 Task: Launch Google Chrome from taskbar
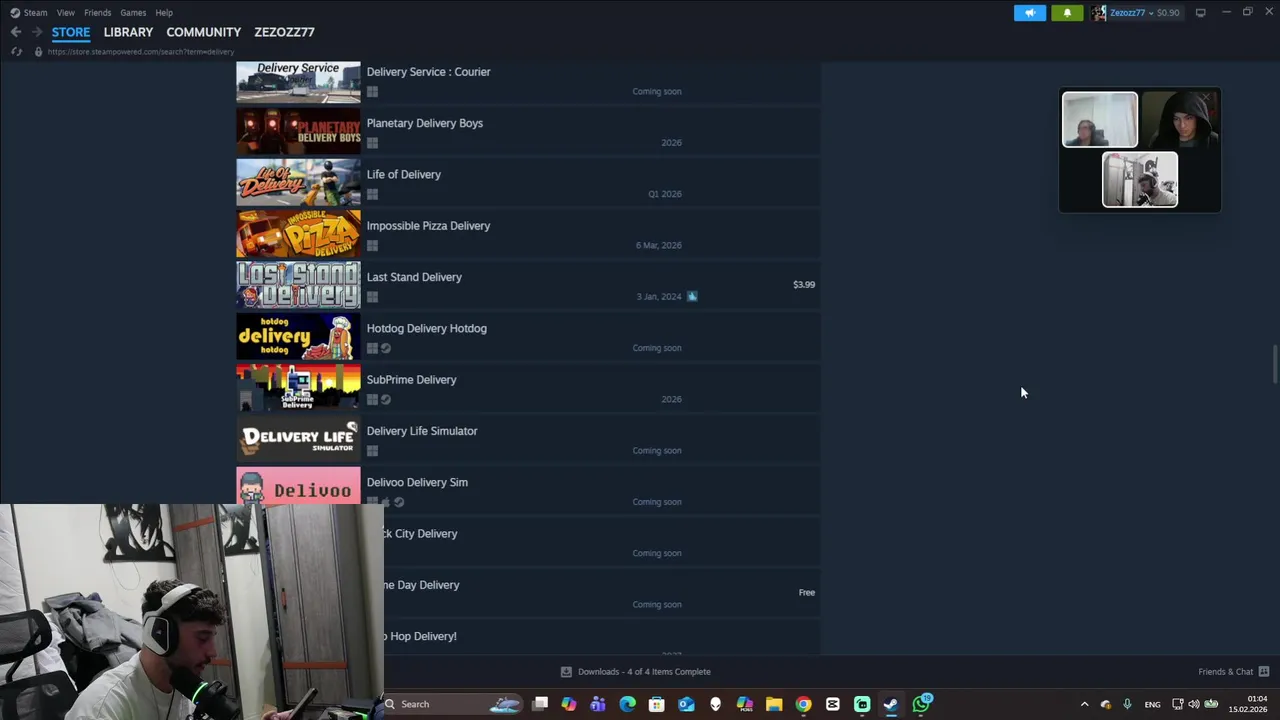point(803,704)
